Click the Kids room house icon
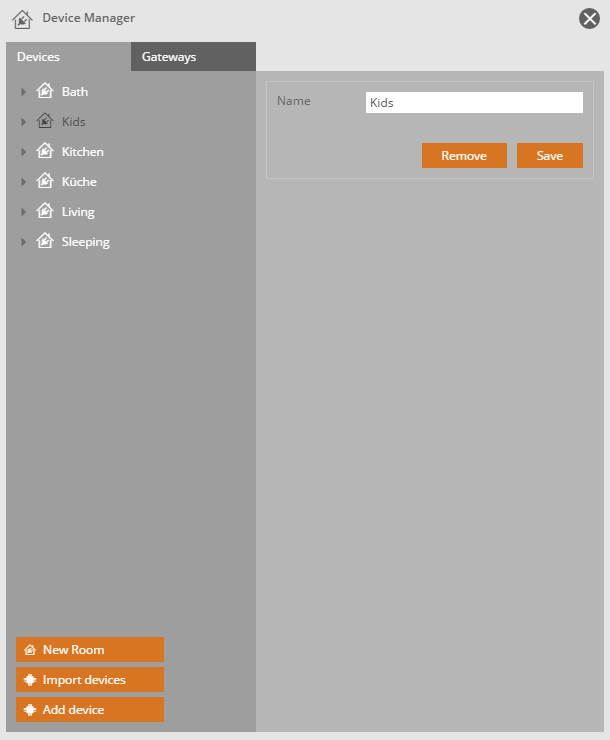610x740 pixels. pos(44,121)
